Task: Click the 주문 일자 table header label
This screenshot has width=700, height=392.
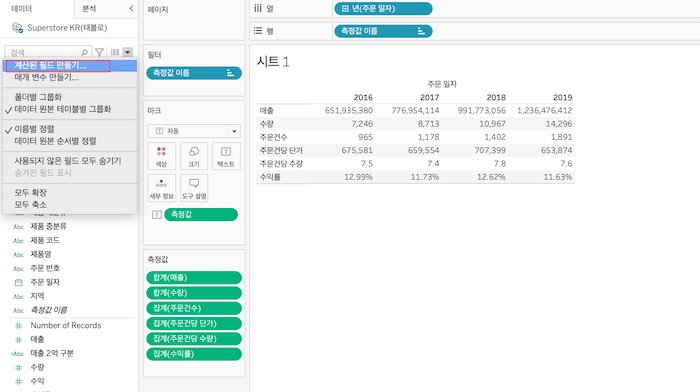Action: [x=442, y=84]
